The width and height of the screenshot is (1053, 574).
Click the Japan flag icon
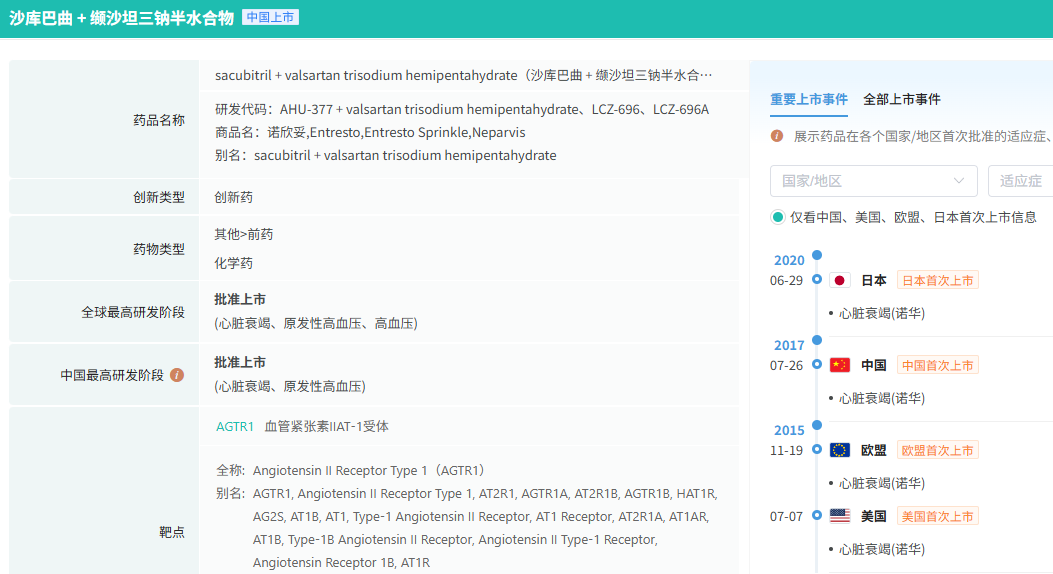point(840,281)
